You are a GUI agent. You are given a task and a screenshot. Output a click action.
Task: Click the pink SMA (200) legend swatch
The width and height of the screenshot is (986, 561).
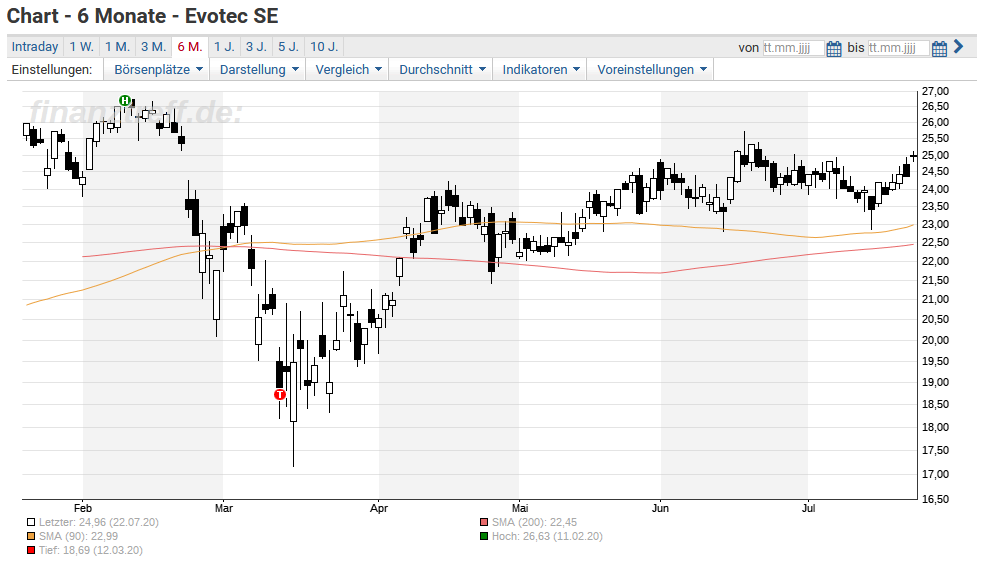(484, 522)
